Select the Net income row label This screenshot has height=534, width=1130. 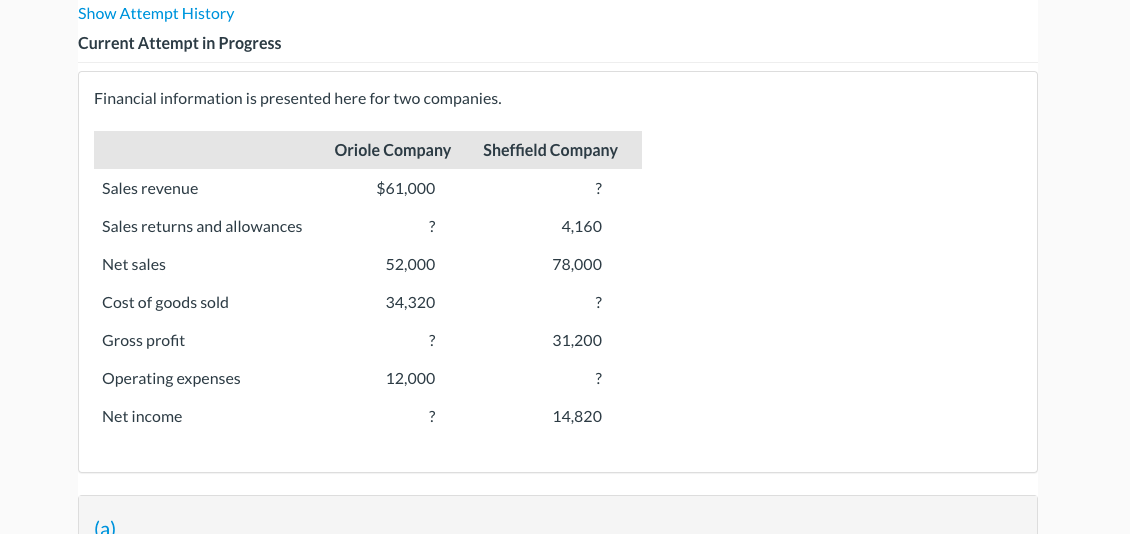coord(142,416)
